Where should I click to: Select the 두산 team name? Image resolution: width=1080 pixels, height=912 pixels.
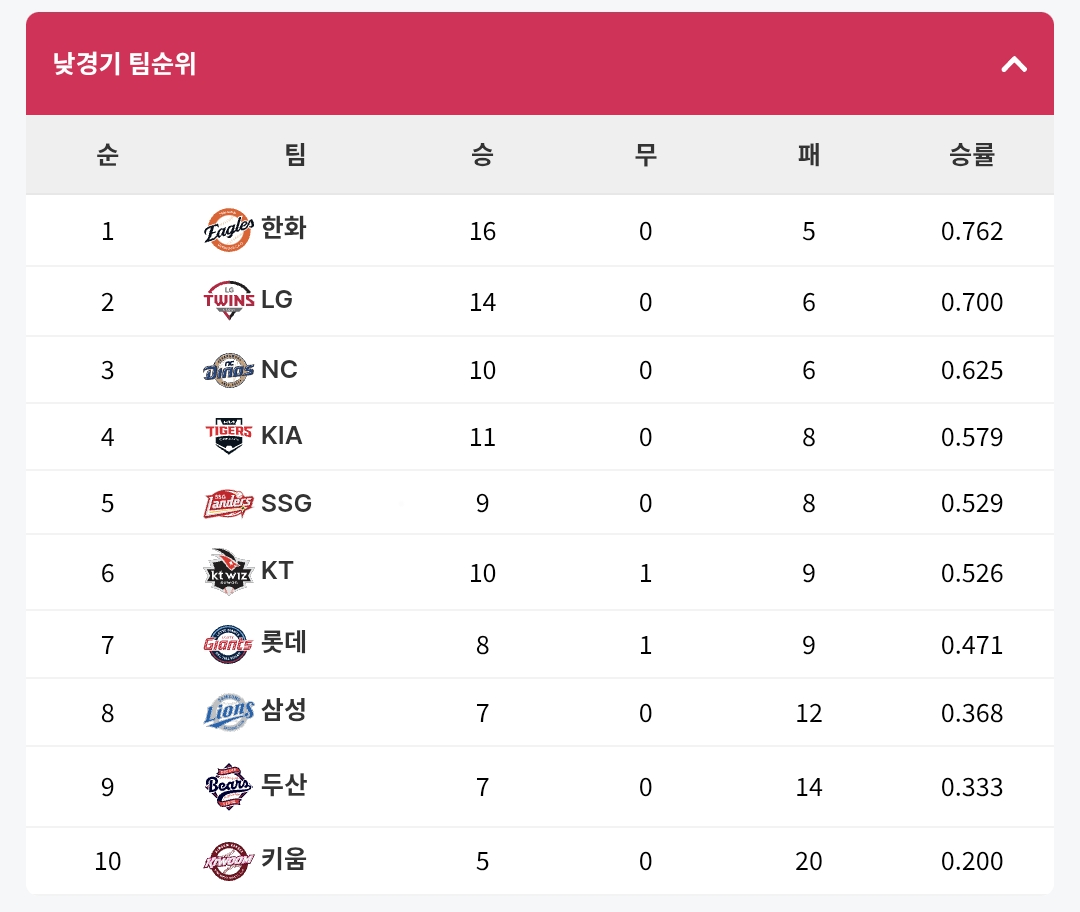coord(284,785)
